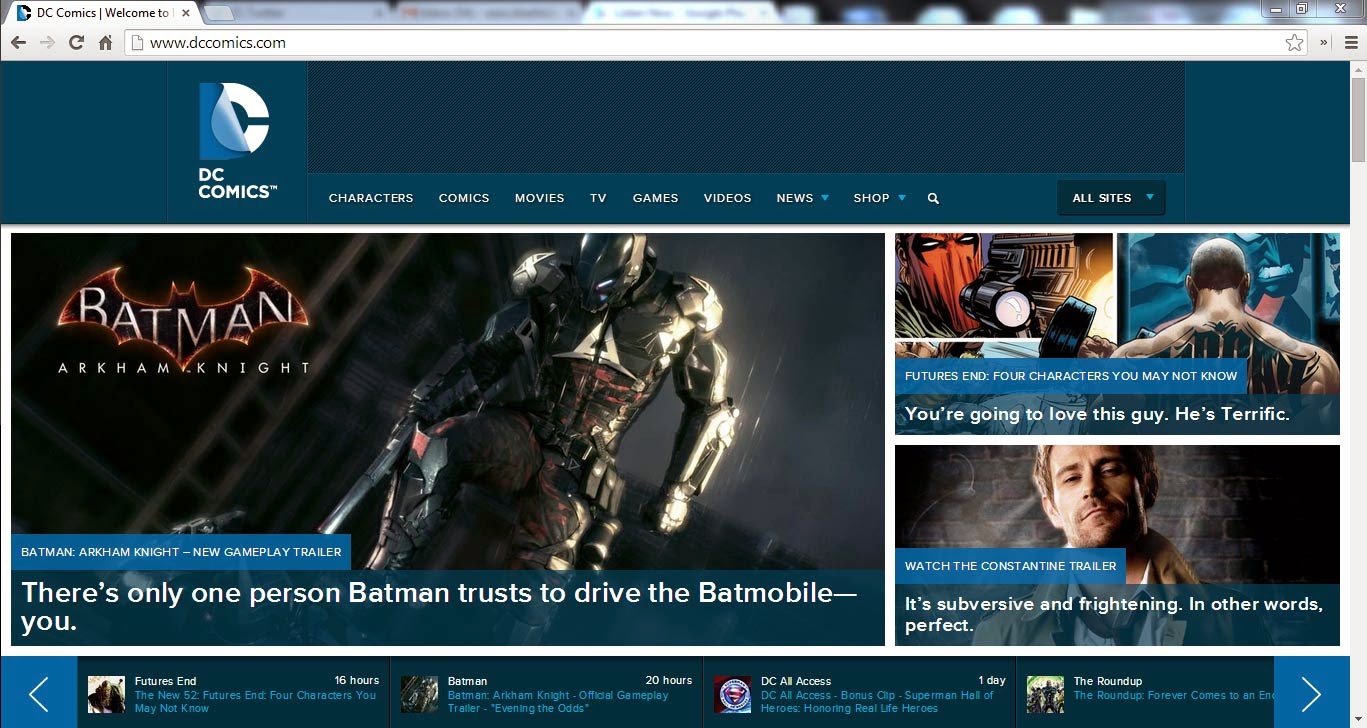Image resolution: width=1367 pixels, height=728 pixels.
Task: Go back using the browser back arrow
Action: pyautogui.click(x=18, y=42)
